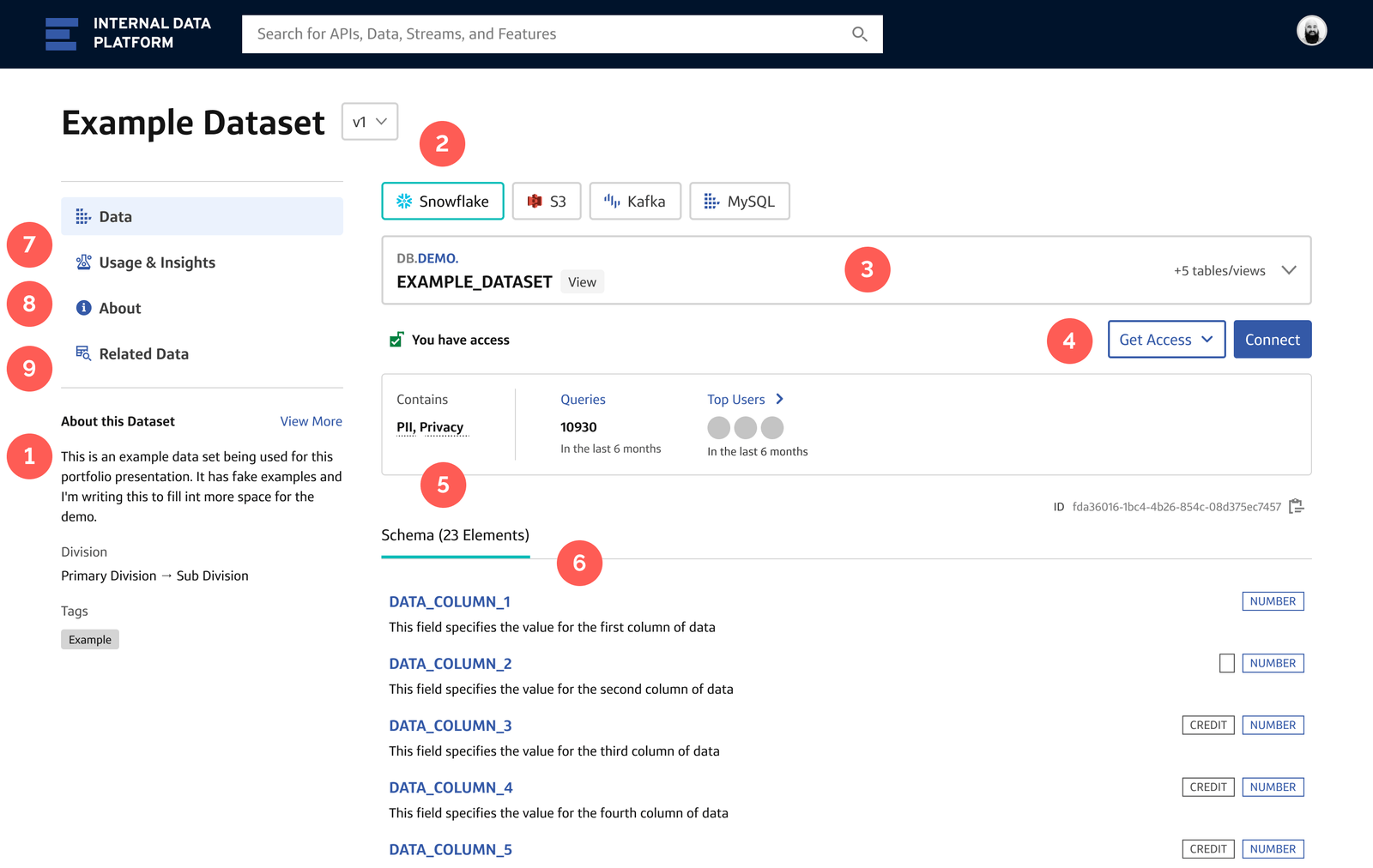Select the Snowflake source tab

(443, 202)
